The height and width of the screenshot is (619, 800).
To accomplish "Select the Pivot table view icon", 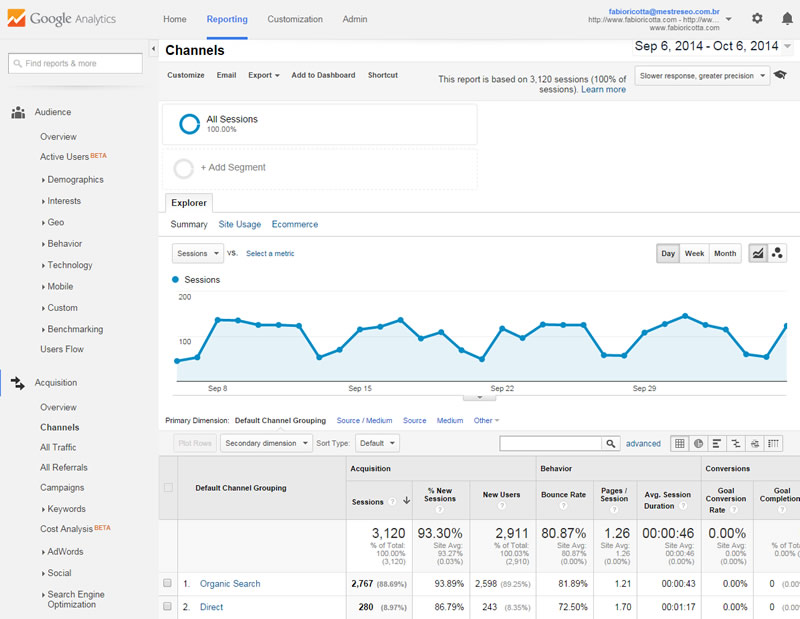I will tap(773, 443).
